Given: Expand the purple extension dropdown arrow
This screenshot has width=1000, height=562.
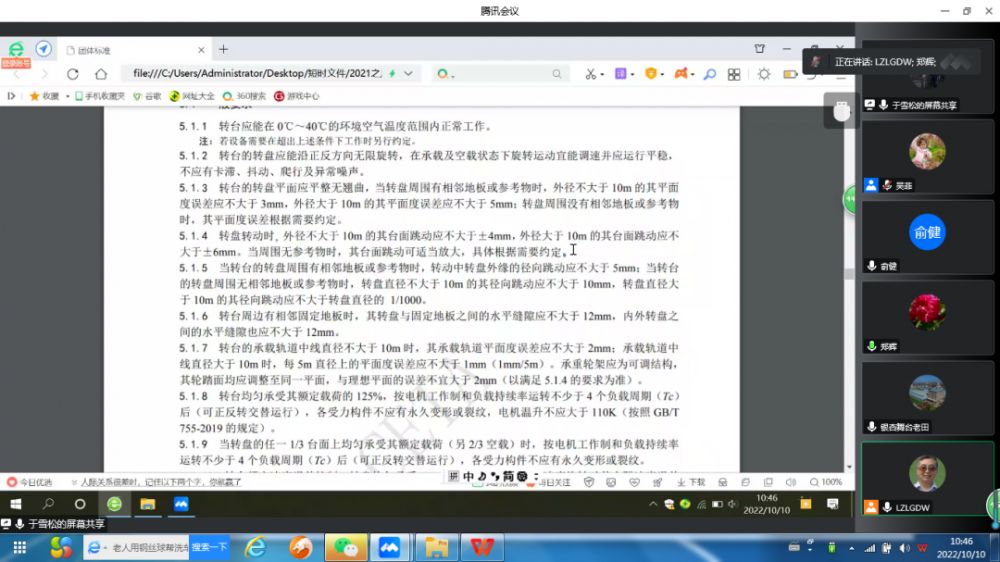Looking at the screenshot, I should click(632, 75).
